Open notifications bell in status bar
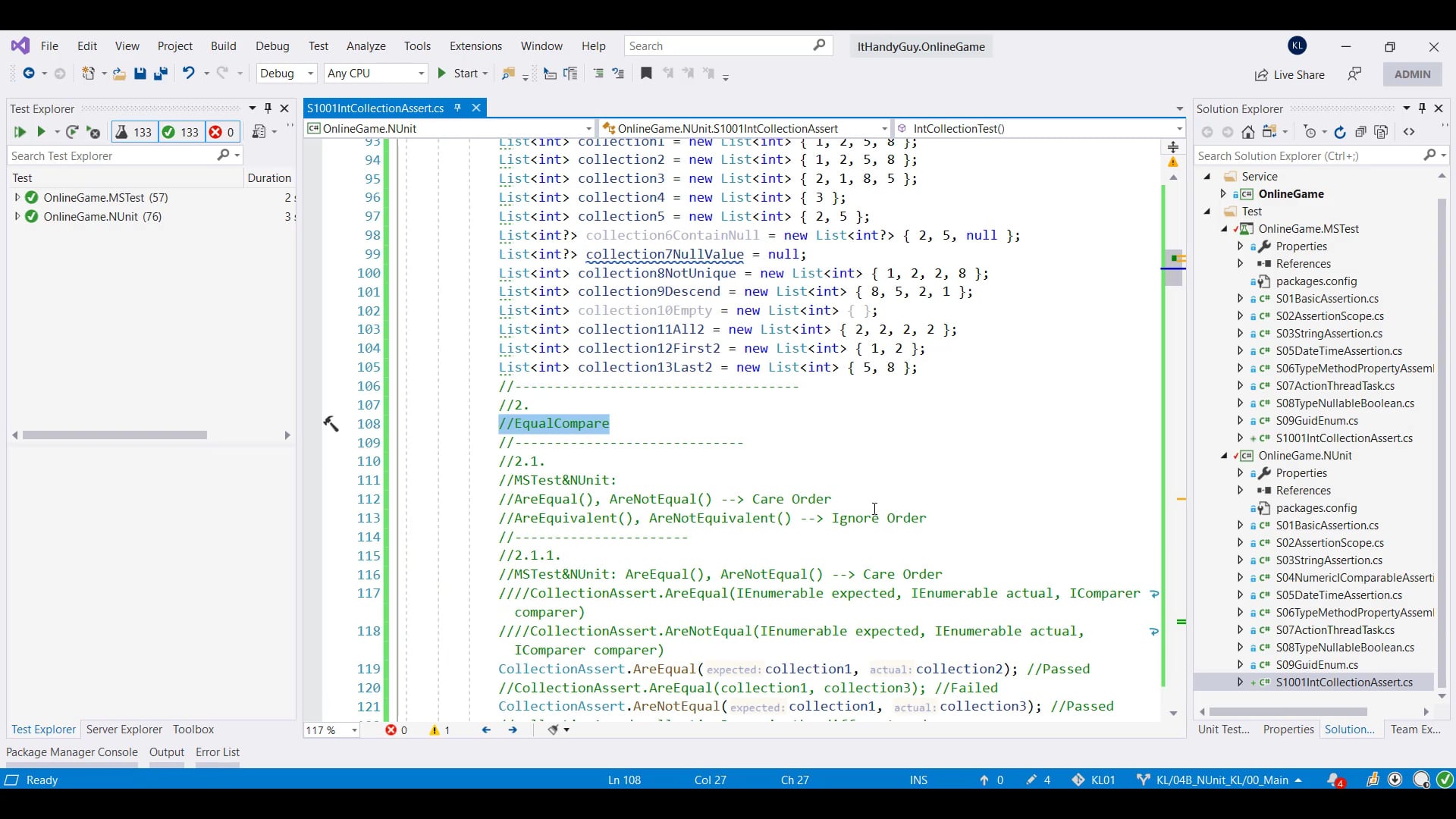This screenshot has width=1456, height=819. click(1334, 780)
